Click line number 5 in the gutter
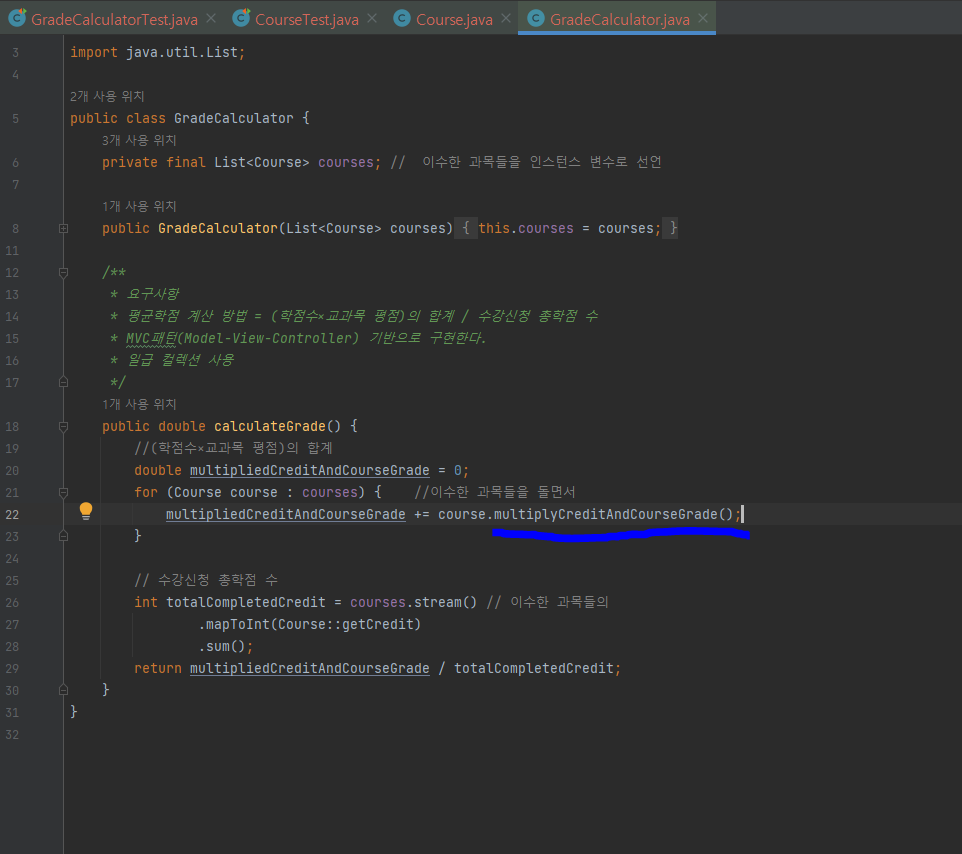Screen dimensions: 962x854 point(15,118)
